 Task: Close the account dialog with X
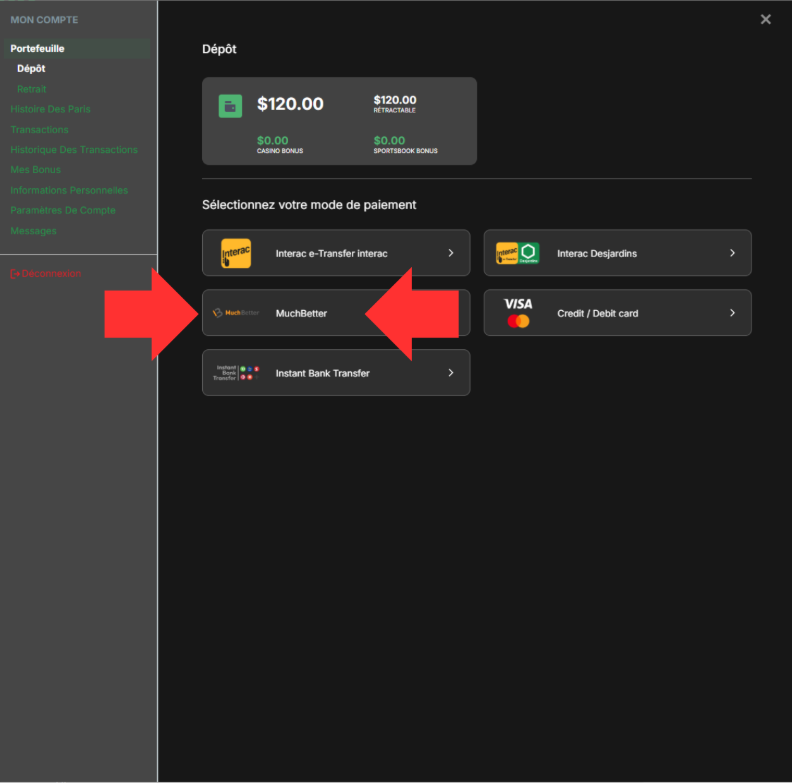(x=766, y=19)
